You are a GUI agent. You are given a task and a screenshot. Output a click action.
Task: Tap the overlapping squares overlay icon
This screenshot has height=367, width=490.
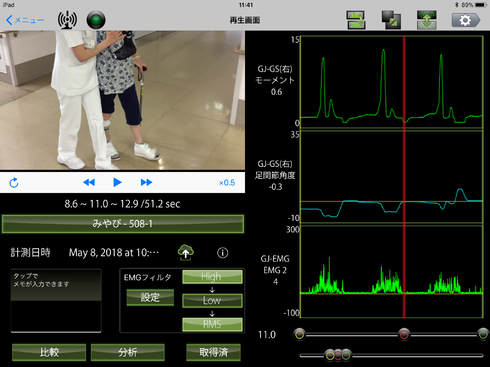pyautogui.click(x=391, y=20)
